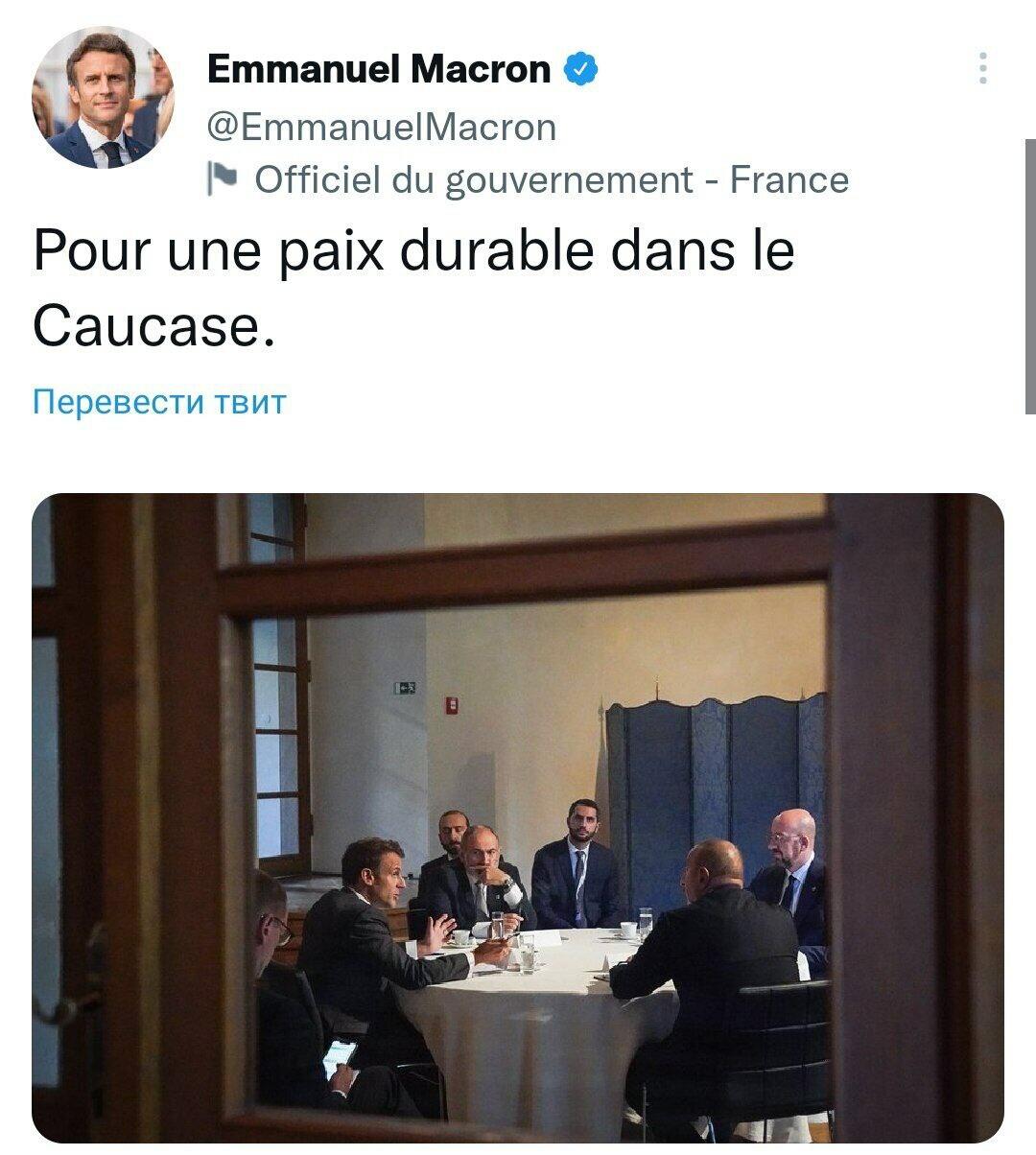The image size is (1036, 1155).
Task: Visit the @EmmanuelMacron handle
Action: tap(382, 127)
